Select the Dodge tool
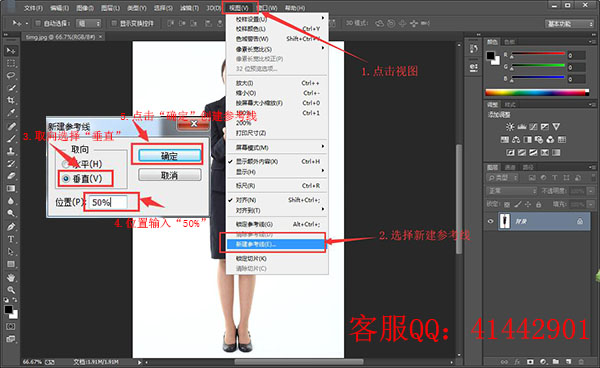600x368 pixels. [x=11, y=213]
